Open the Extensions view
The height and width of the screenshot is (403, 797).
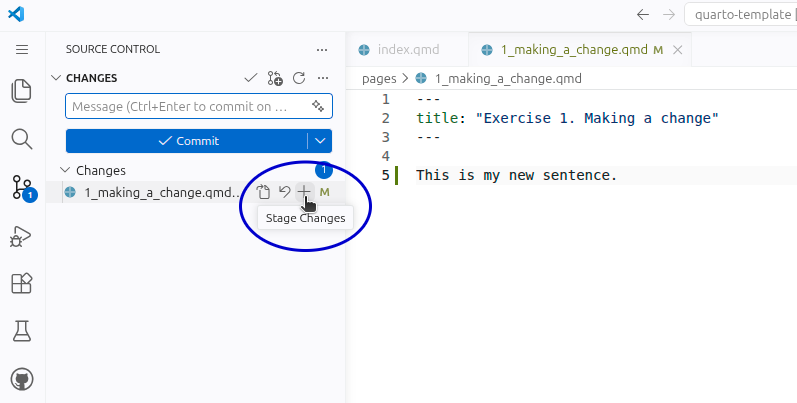pos(22,283)
